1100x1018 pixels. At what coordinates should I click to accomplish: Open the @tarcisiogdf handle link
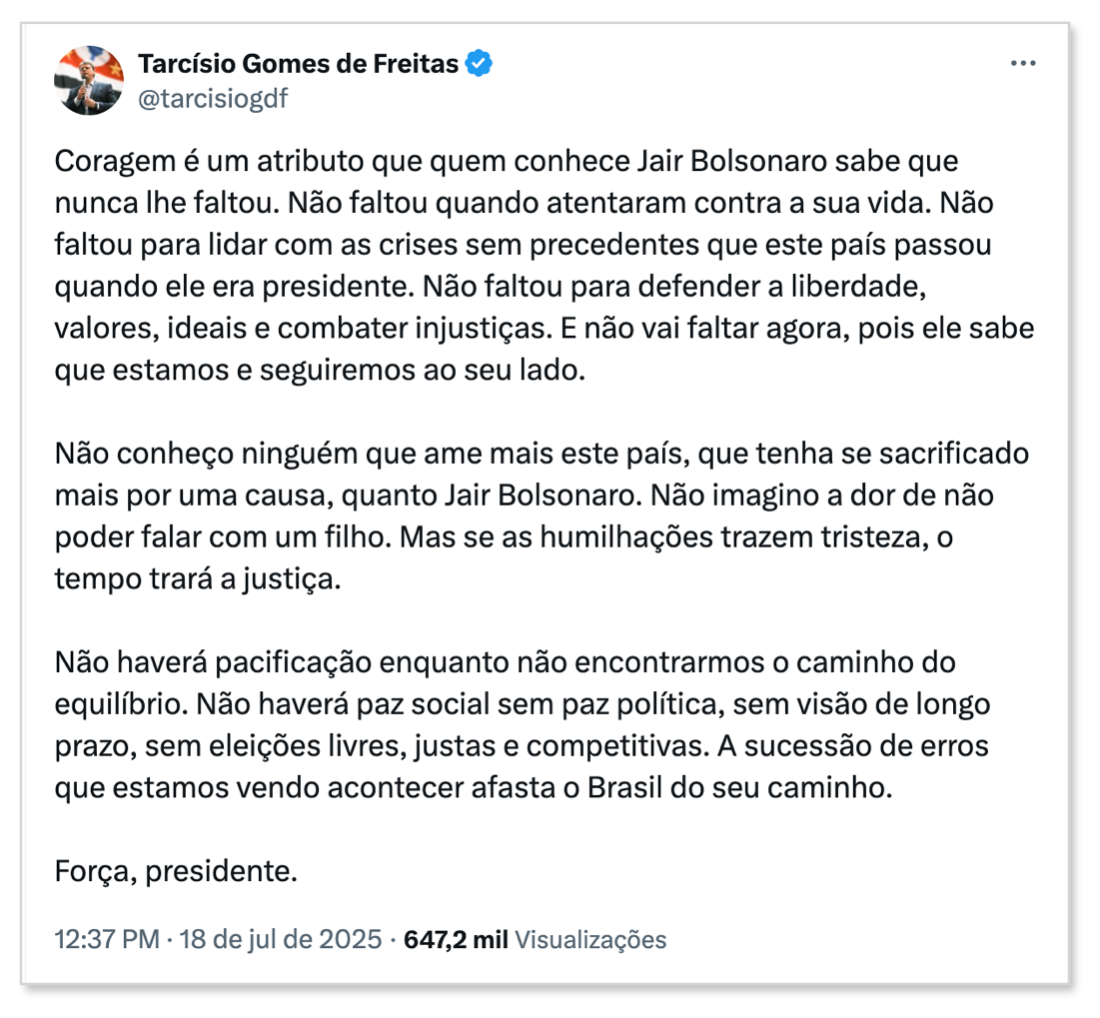213,98
